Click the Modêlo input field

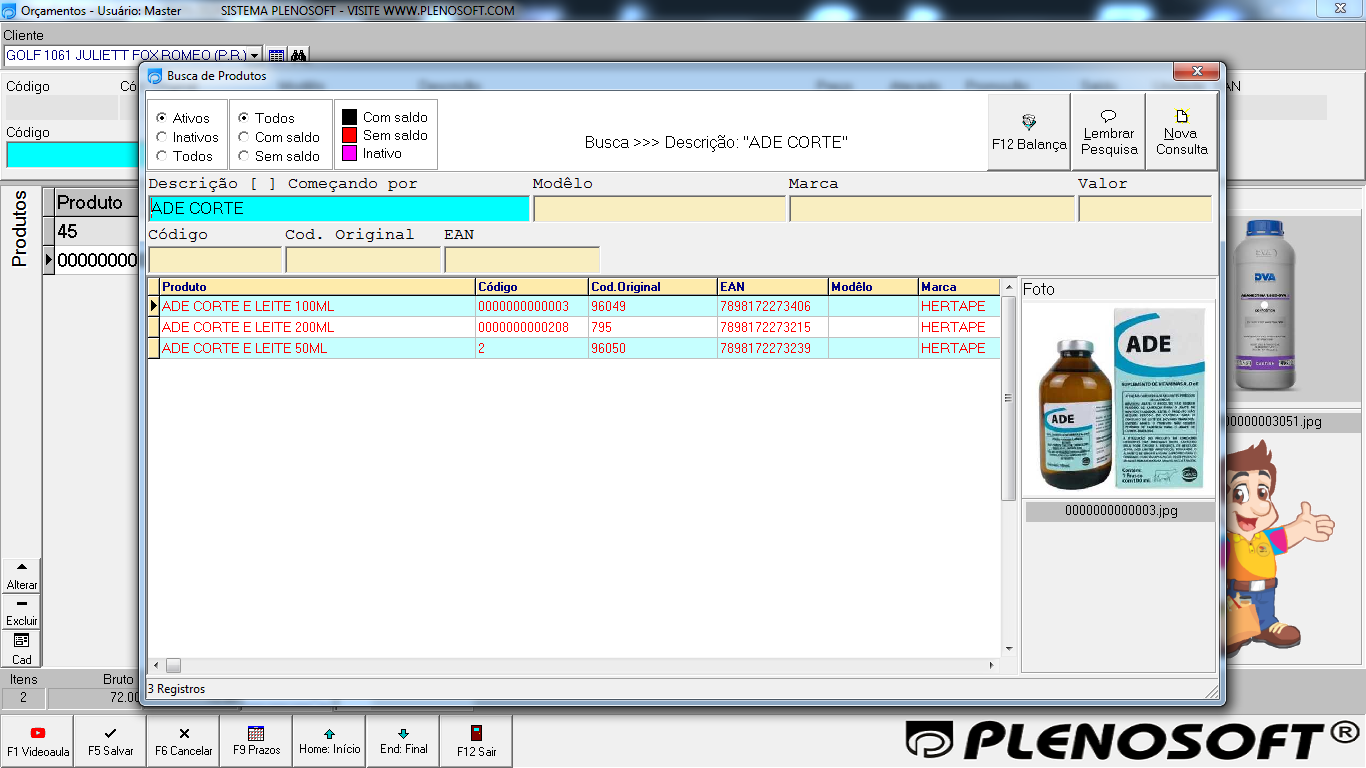click(x=659, y=208)
